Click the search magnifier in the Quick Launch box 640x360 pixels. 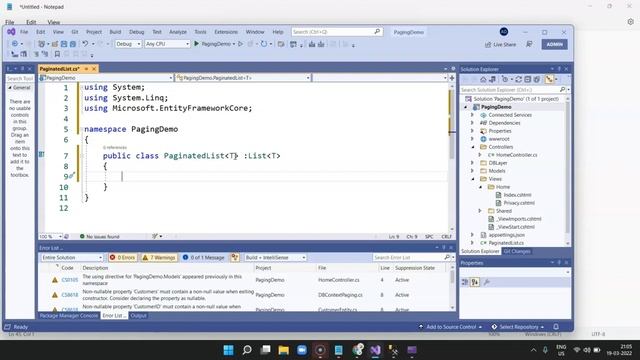click(377, 31)
